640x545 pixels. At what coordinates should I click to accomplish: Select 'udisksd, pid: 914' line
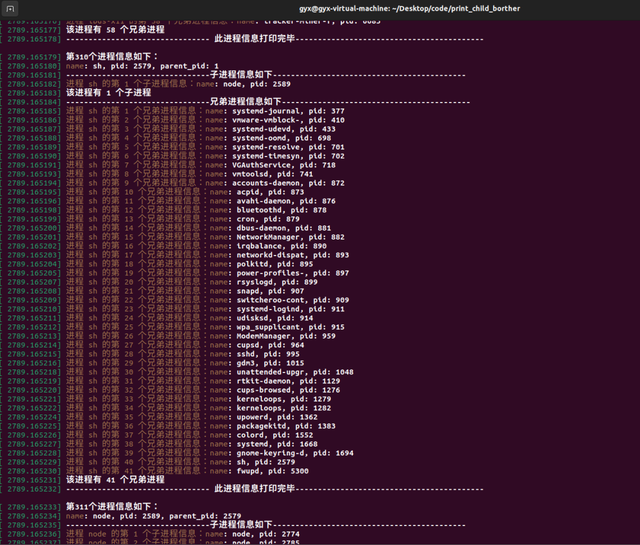coord(275,318)
